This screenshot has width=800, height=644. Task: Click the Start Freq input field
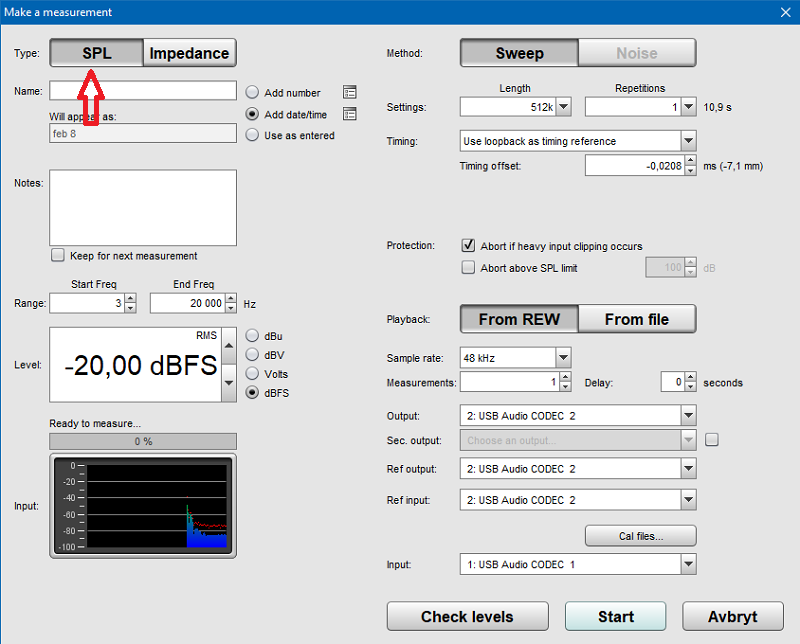pos(88,303)
